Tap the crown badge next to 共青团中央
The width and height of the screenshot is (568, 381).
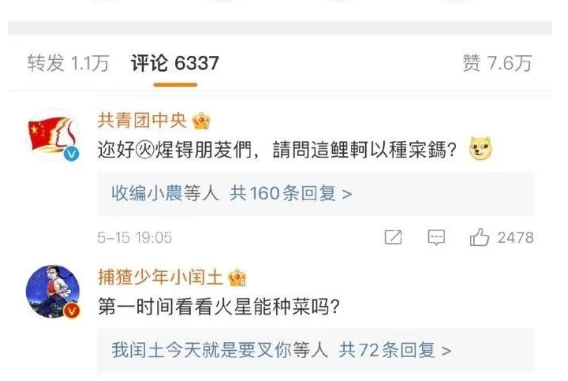201,121
